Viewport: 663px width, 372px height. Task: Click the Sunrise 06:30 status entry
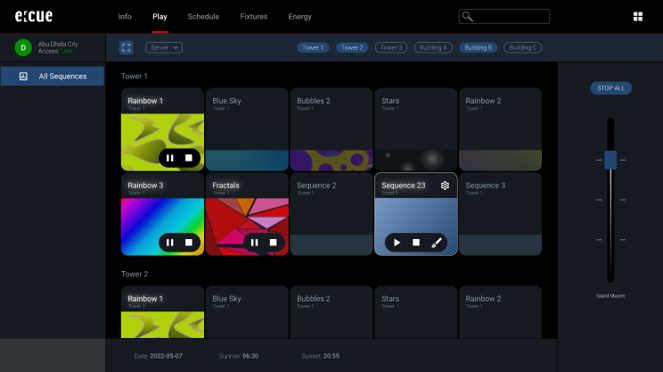pyautogui.click(x=238, y=356)
